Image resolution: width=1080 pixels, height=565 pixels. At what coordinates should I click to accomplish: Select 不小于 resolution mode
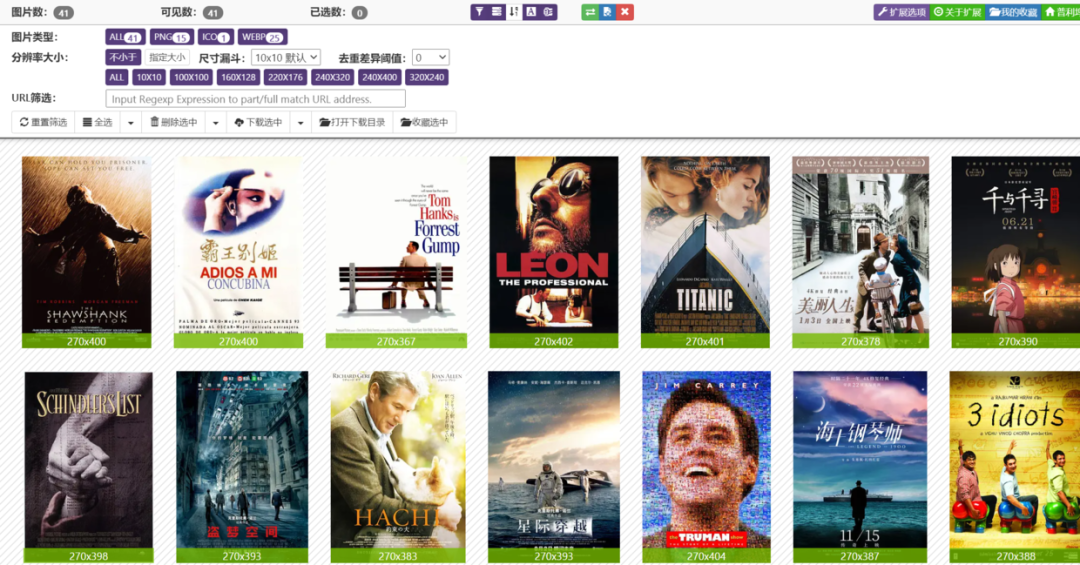pyautogui.click(x=123, y=57)
